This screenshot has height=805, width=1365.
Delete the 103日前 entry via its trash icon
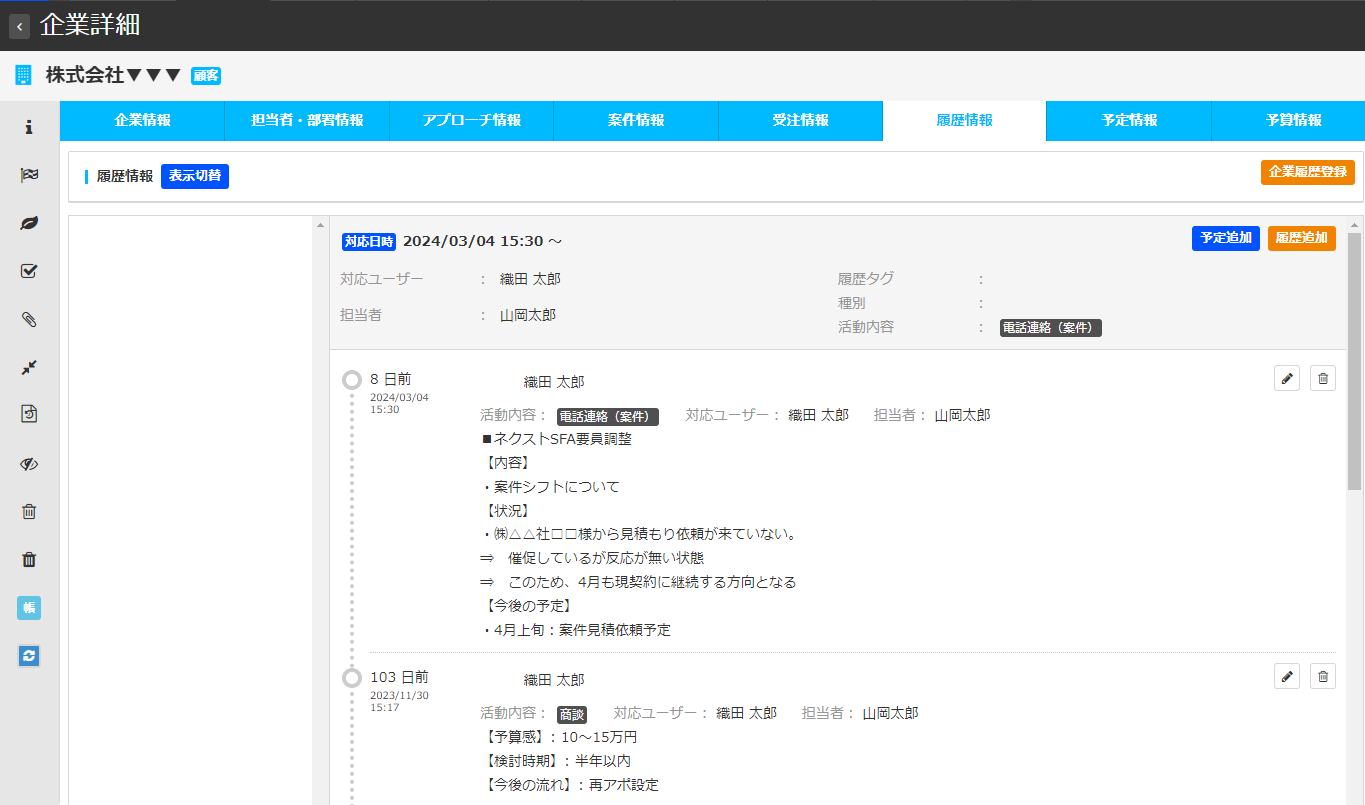click(1322, 676)
